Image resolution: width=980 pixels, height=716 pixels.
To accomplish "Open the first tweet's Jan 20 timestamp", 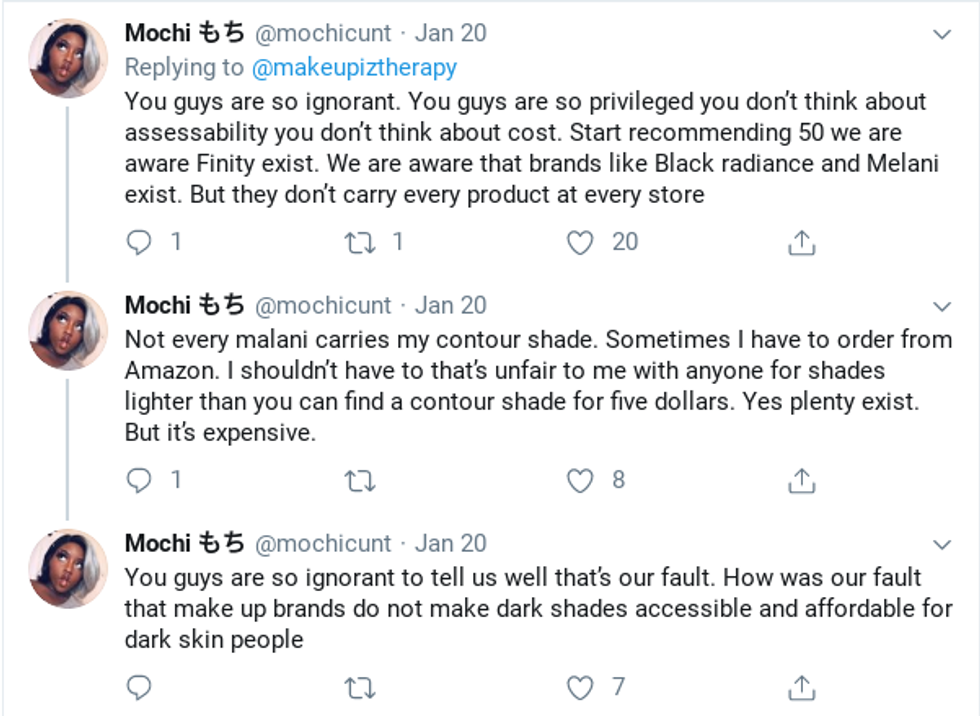I will tap(450, 33).
